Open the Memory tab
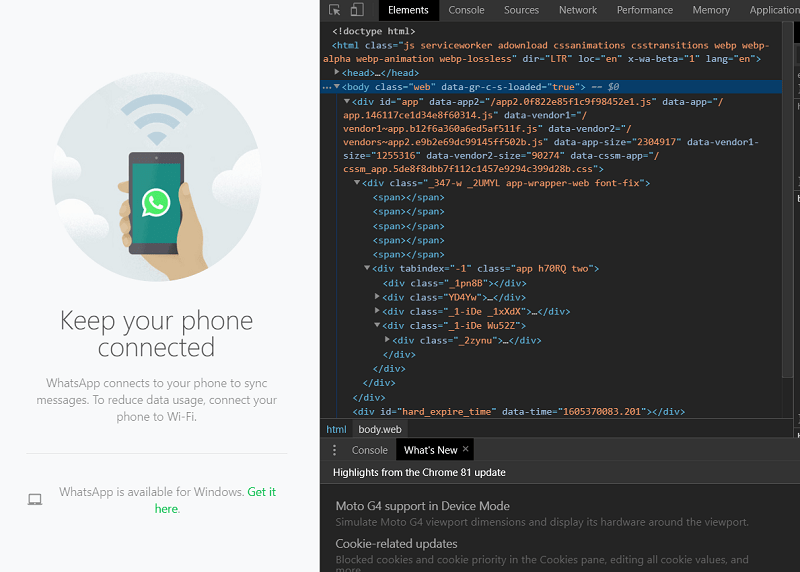Viewport: 800px width, 572px height. (x=711, y=10)
